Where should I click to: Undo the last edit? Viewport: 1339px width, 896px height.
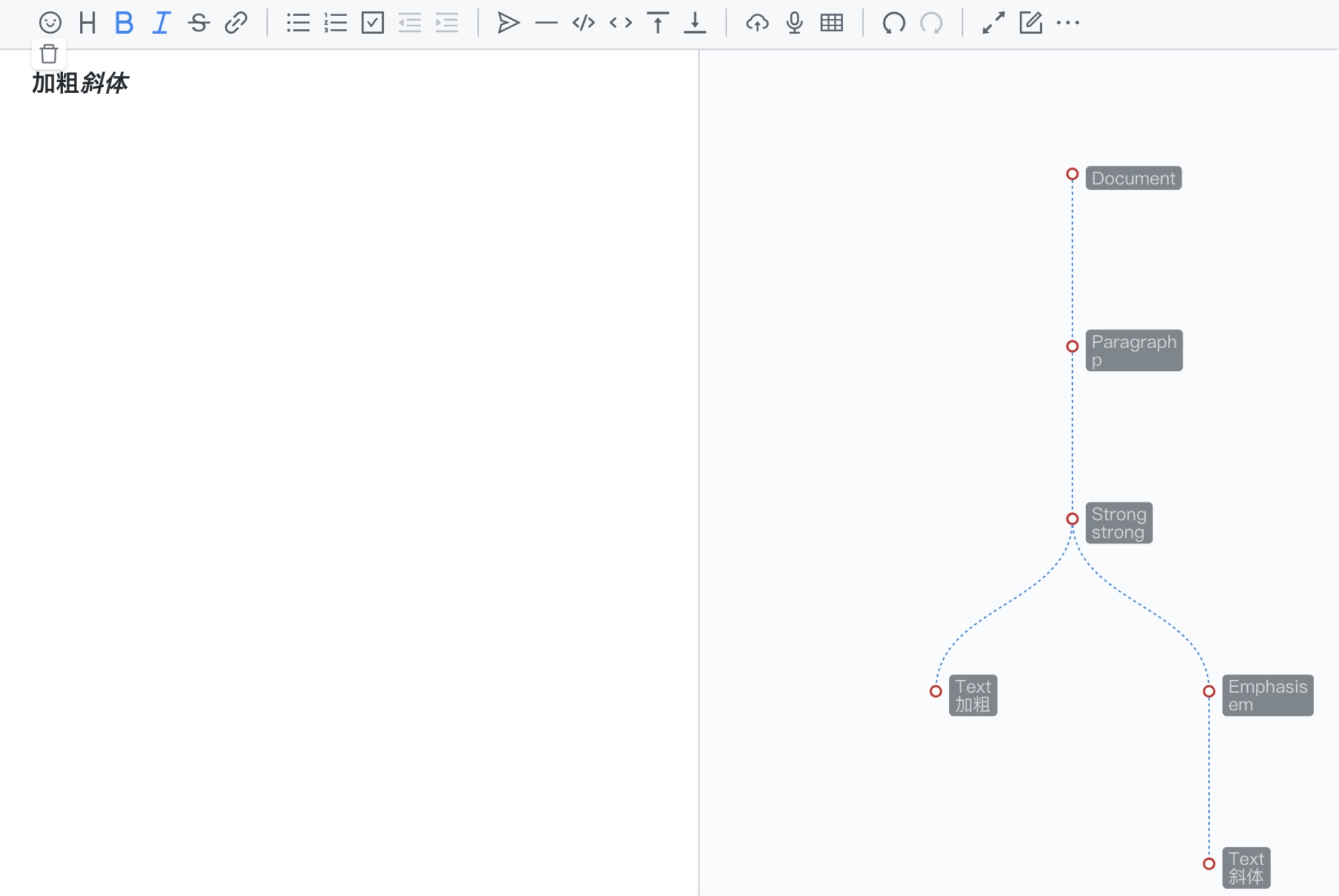pos(894,23)
